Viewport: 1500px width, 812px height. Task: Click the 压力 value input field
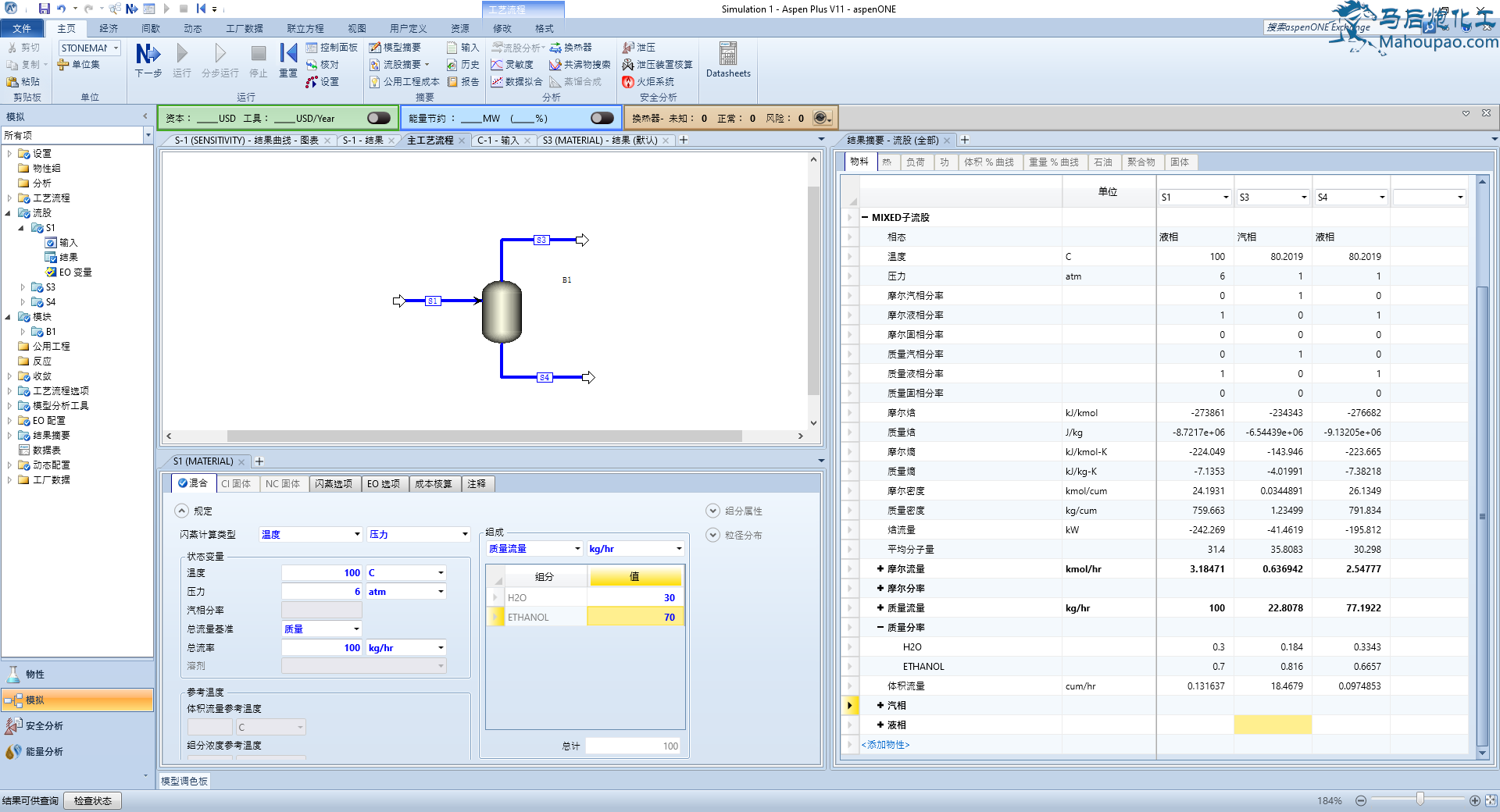pyautogui.click(x=322, y=591)
